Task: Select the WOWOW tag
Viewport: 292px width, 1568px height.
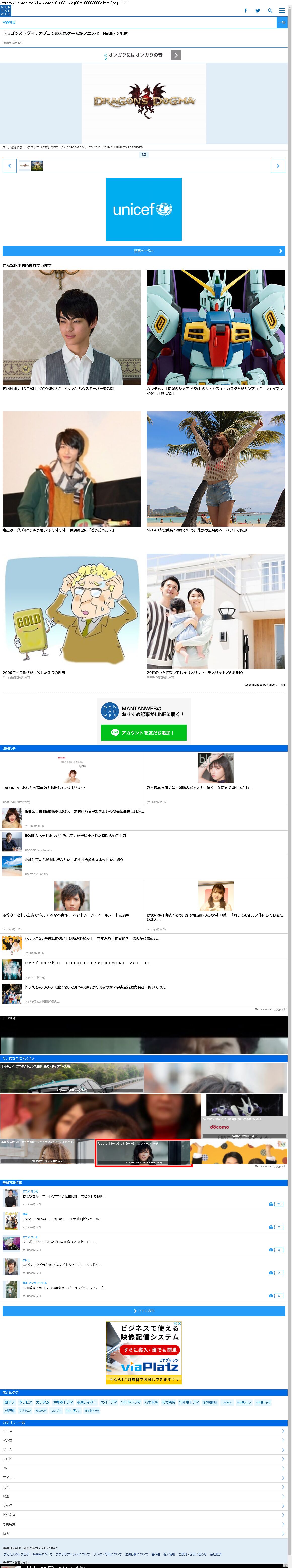Action: [x=41, y=1410]
